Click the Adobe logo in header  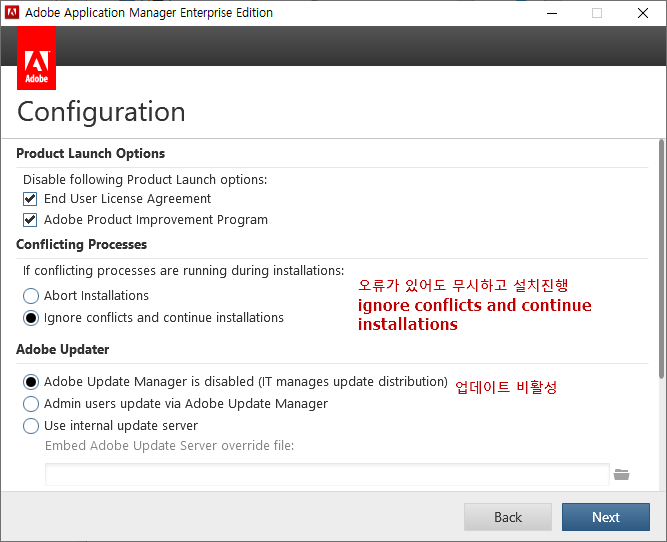[37, 58]
